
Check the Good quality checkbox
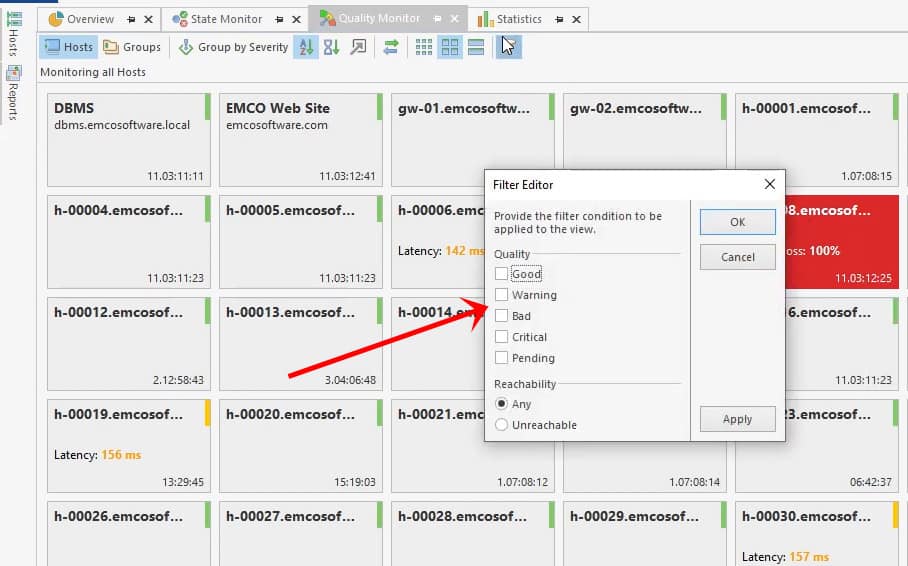point(501,273)
